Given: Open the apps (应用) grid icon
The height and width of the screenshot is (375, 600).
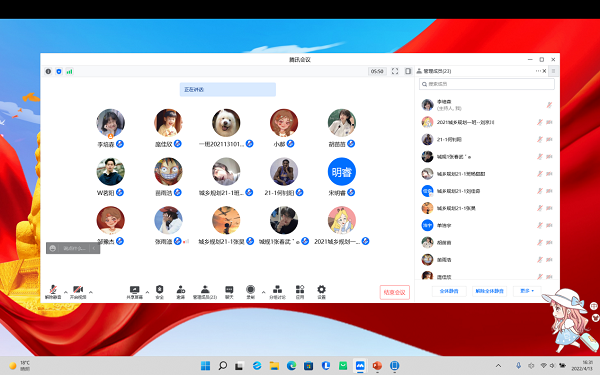Looking at the screenshot, I should (x=300, y=292).
